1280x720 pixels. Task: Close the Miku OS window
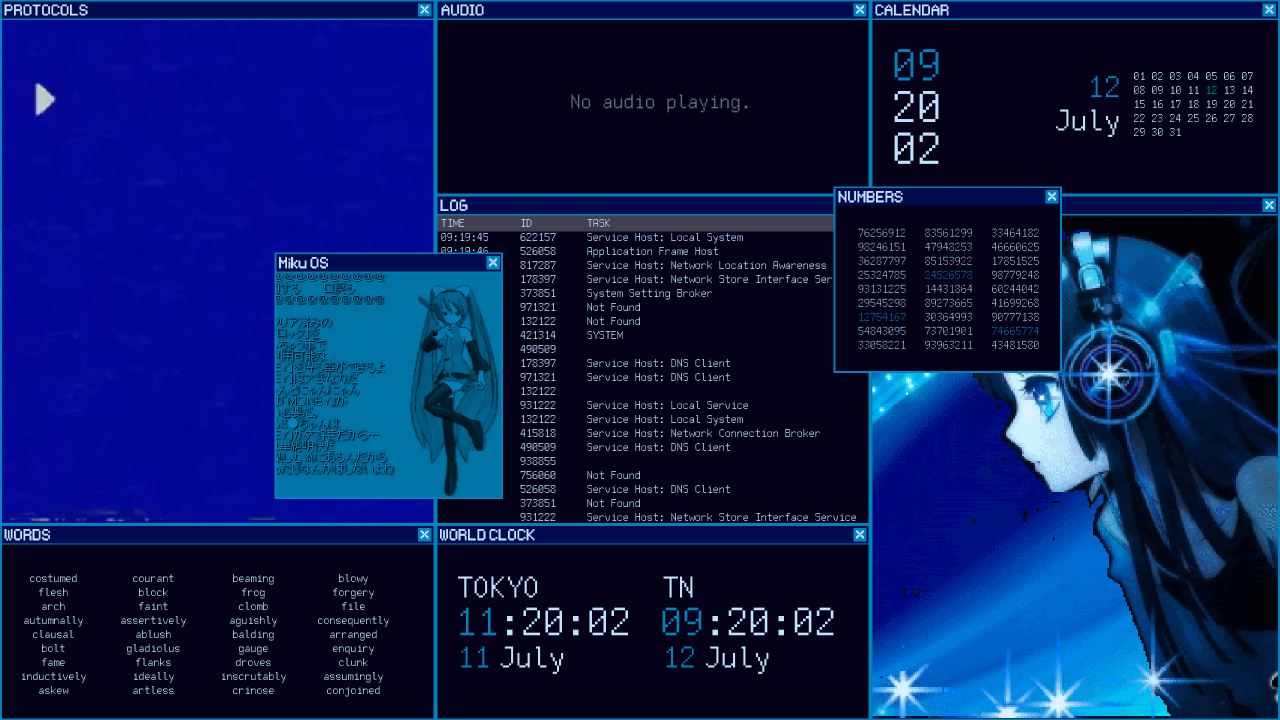[x=493, y=263]
